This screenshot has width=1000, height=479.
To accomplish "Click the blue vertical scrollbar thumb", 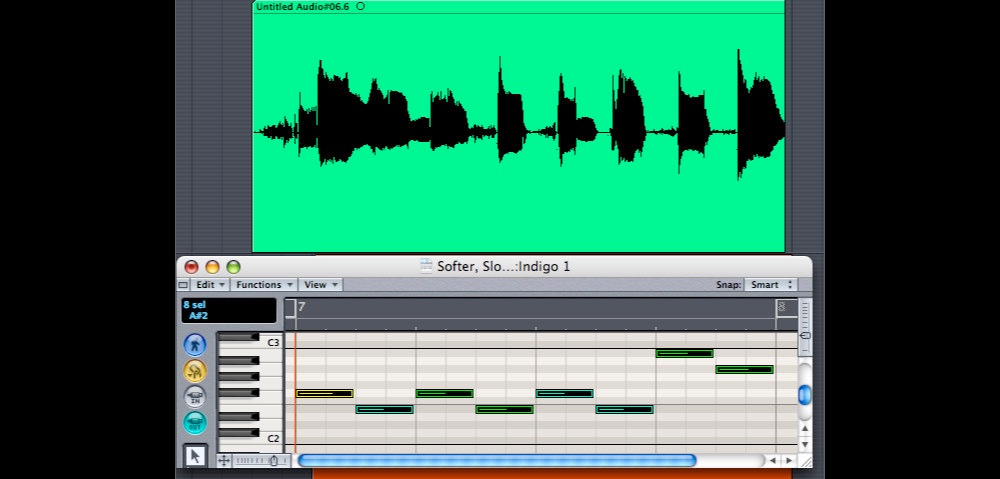I will (805, 395).
